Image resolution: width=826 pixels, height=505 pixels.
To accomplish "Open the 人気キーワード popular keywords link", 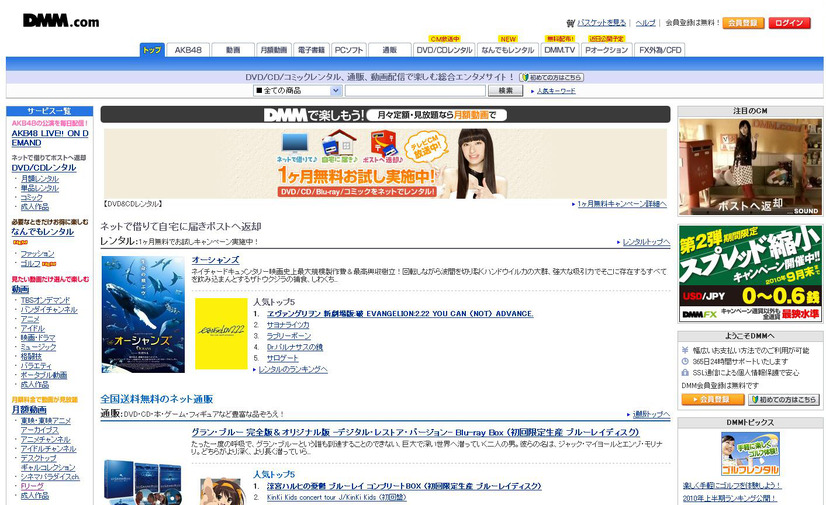I will [x=556, y=91].
